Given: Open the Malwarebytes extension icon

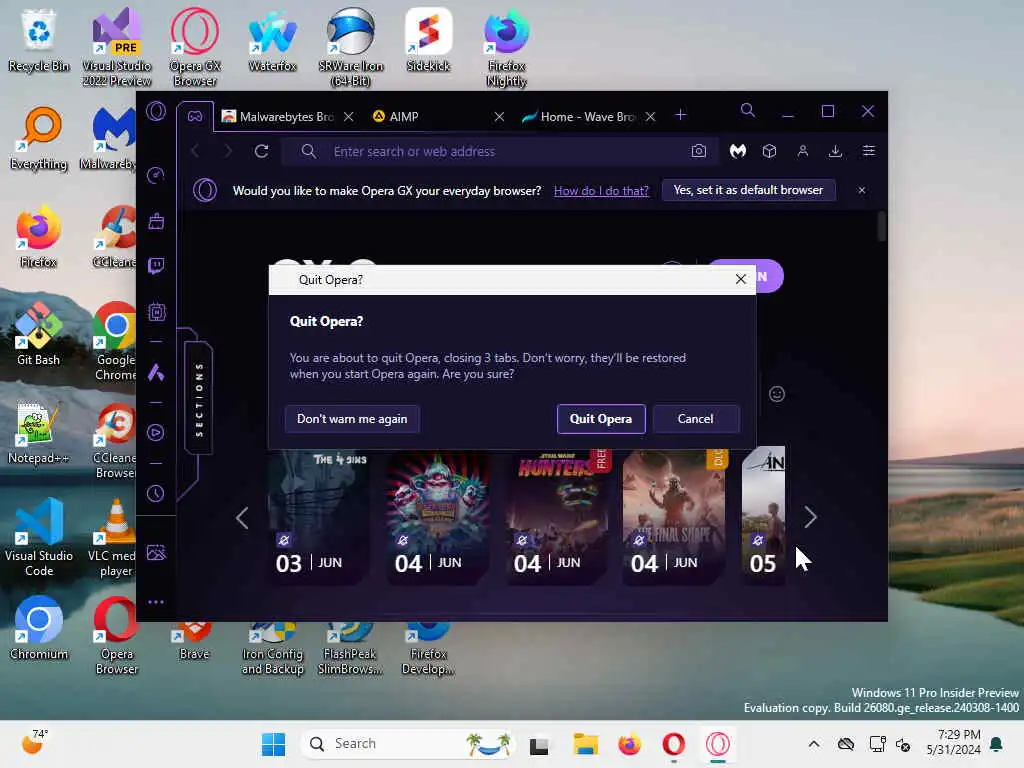Looking at the screenshot, I should click(738, 152).
